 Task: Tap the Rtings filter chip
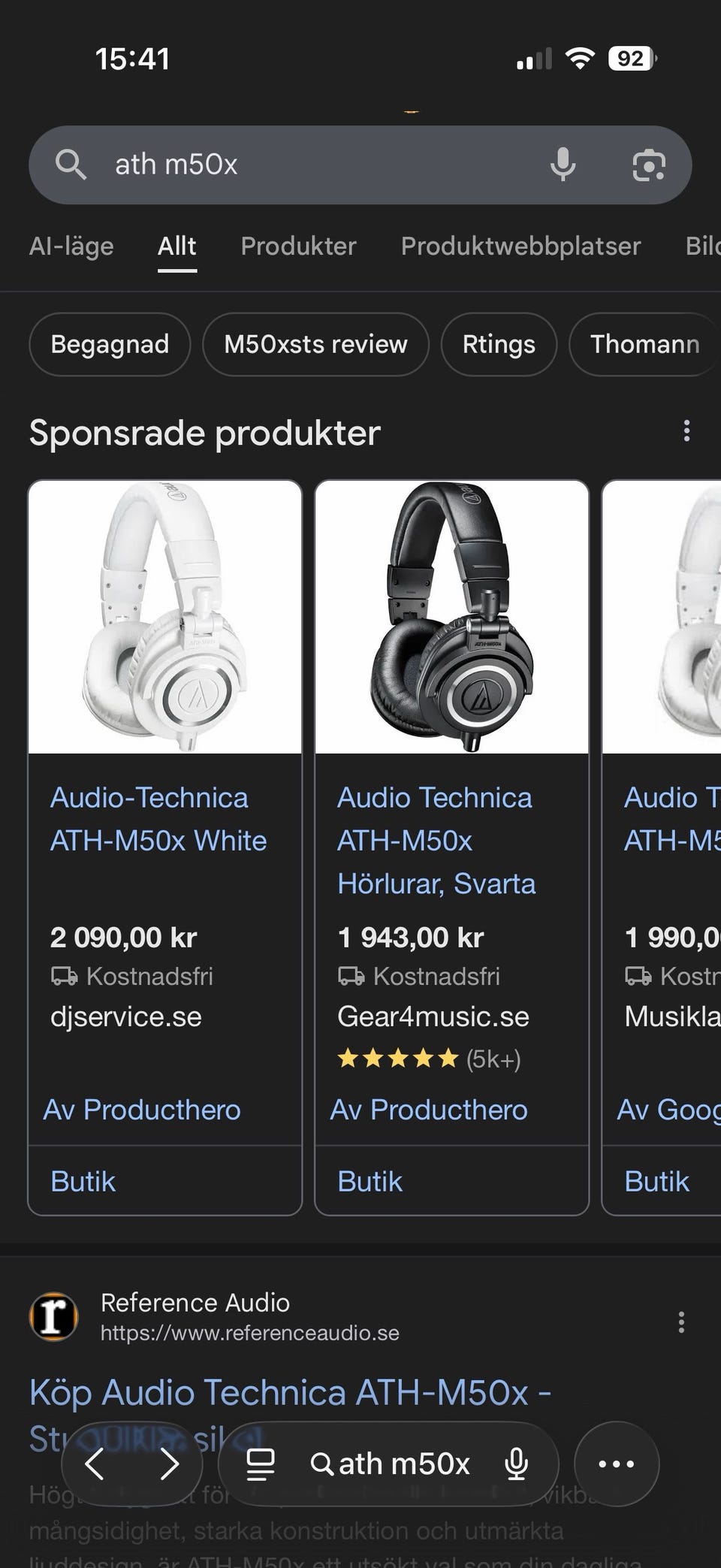point(499,344)
